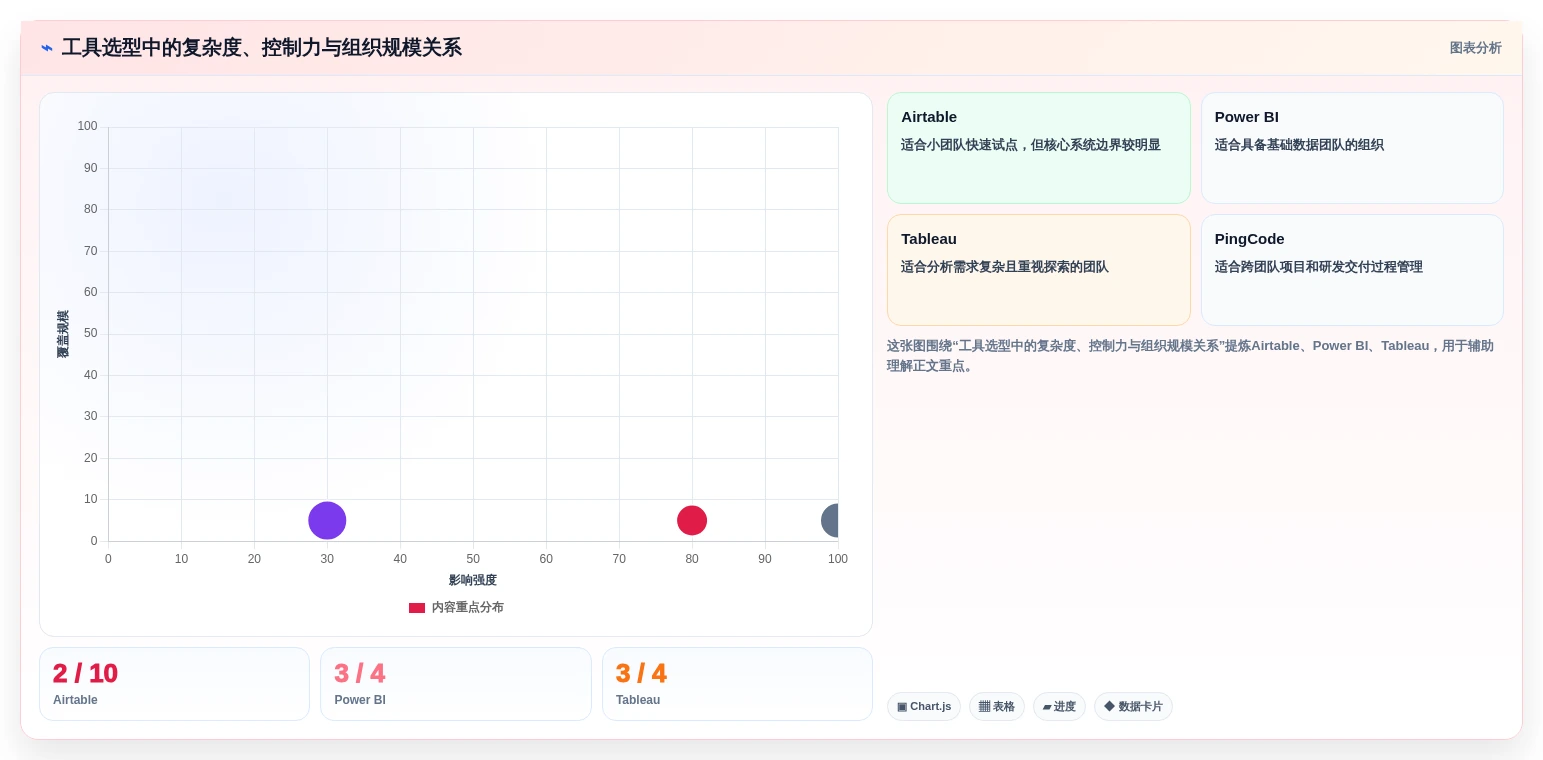The width and height of the screenshot is (1543, 760).
Task: Click the gray bubble at the chart's right edge
Action: click(x=830, y=521)
